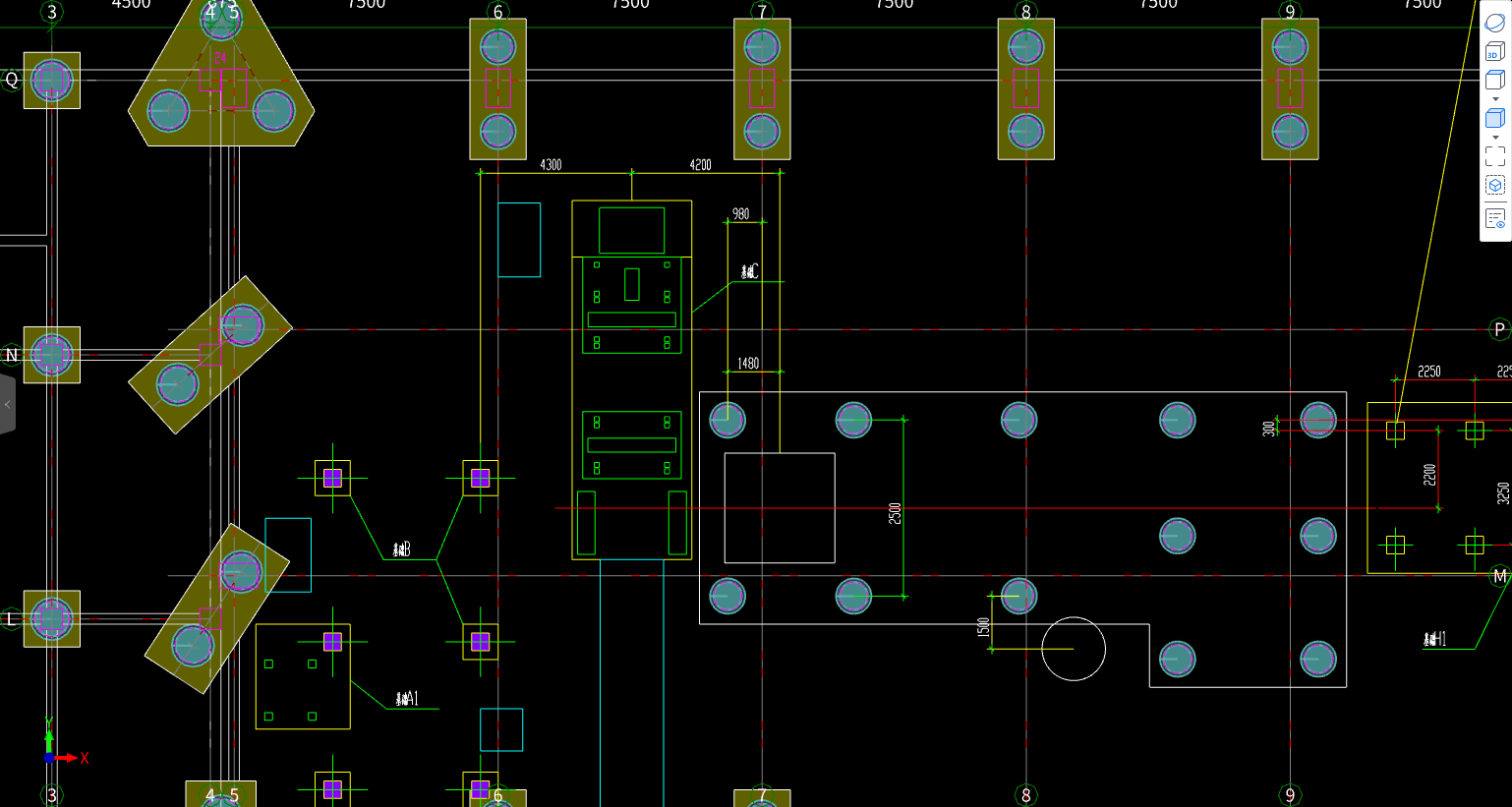Viewport: 1512px width, 807px height.
Task: Switch to the 3D view cube icon
Action: [x=1494, y=51]
